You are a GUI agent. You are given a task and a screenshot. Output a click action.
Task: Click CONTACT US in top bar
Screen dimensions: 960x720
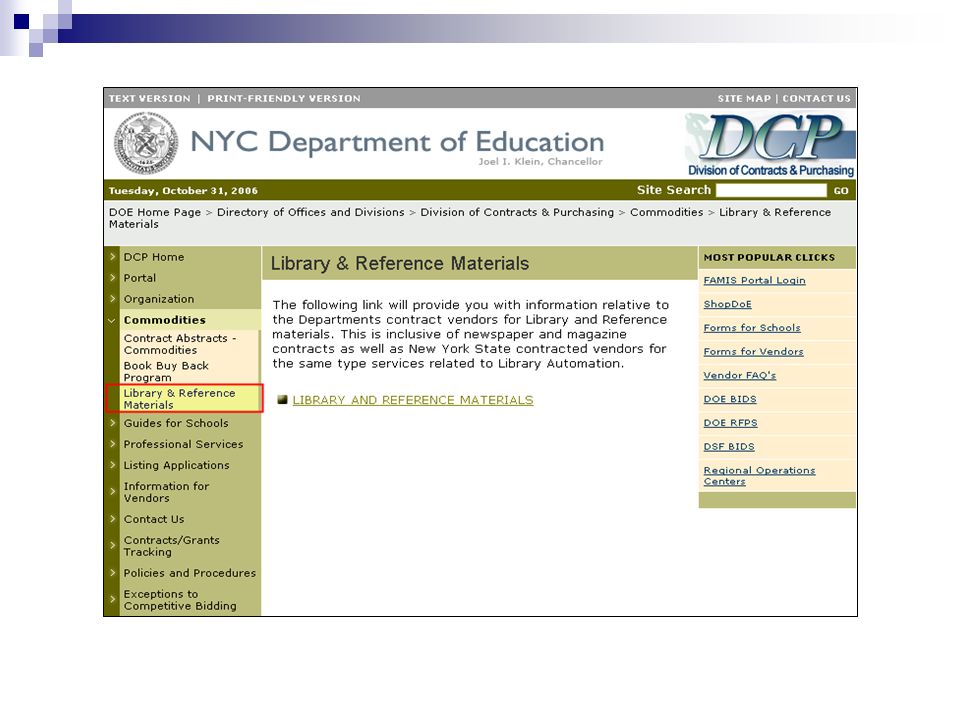[x=816, y=99]
